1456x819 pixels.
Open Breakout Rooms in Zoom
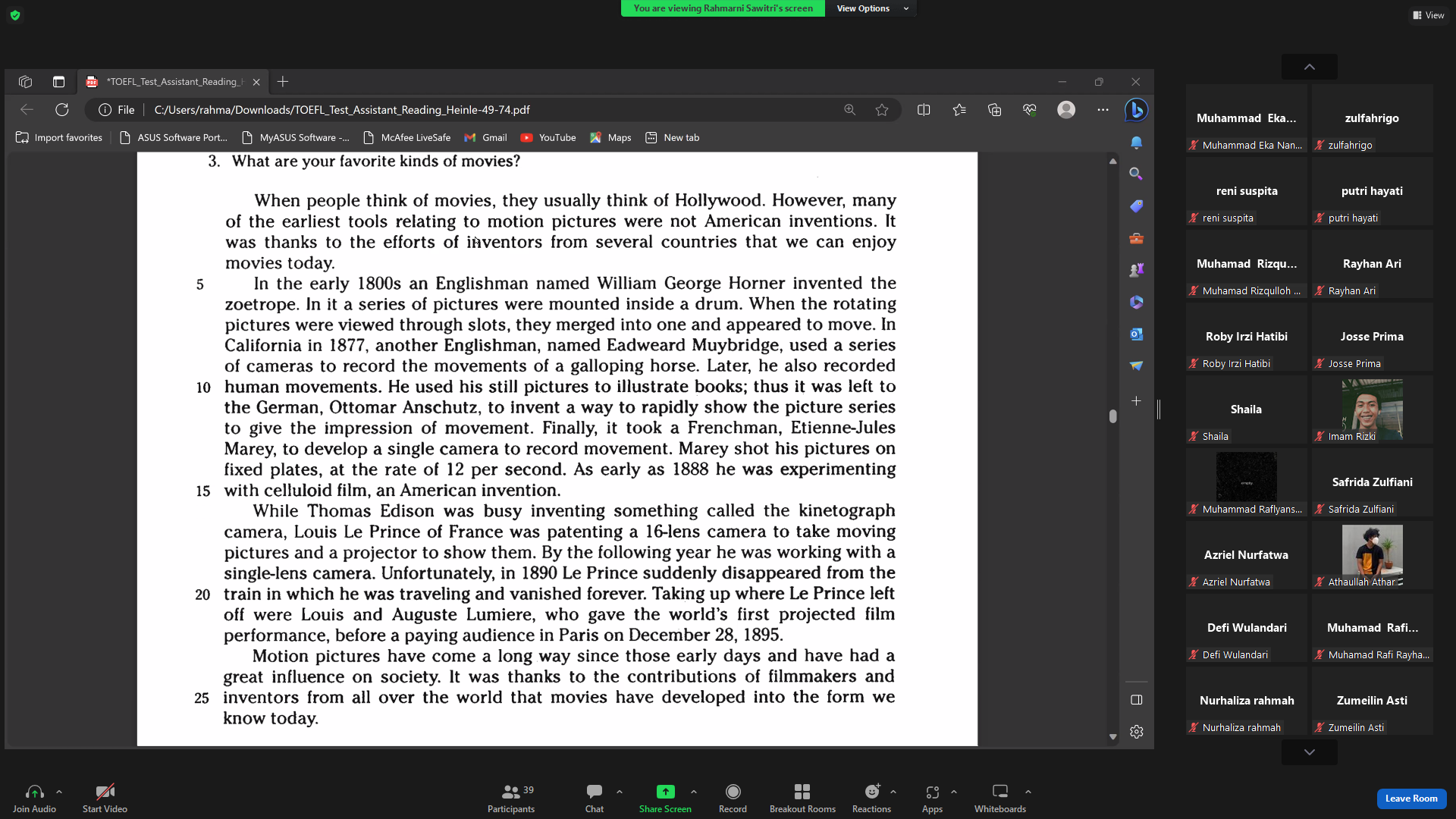(802, 799)
